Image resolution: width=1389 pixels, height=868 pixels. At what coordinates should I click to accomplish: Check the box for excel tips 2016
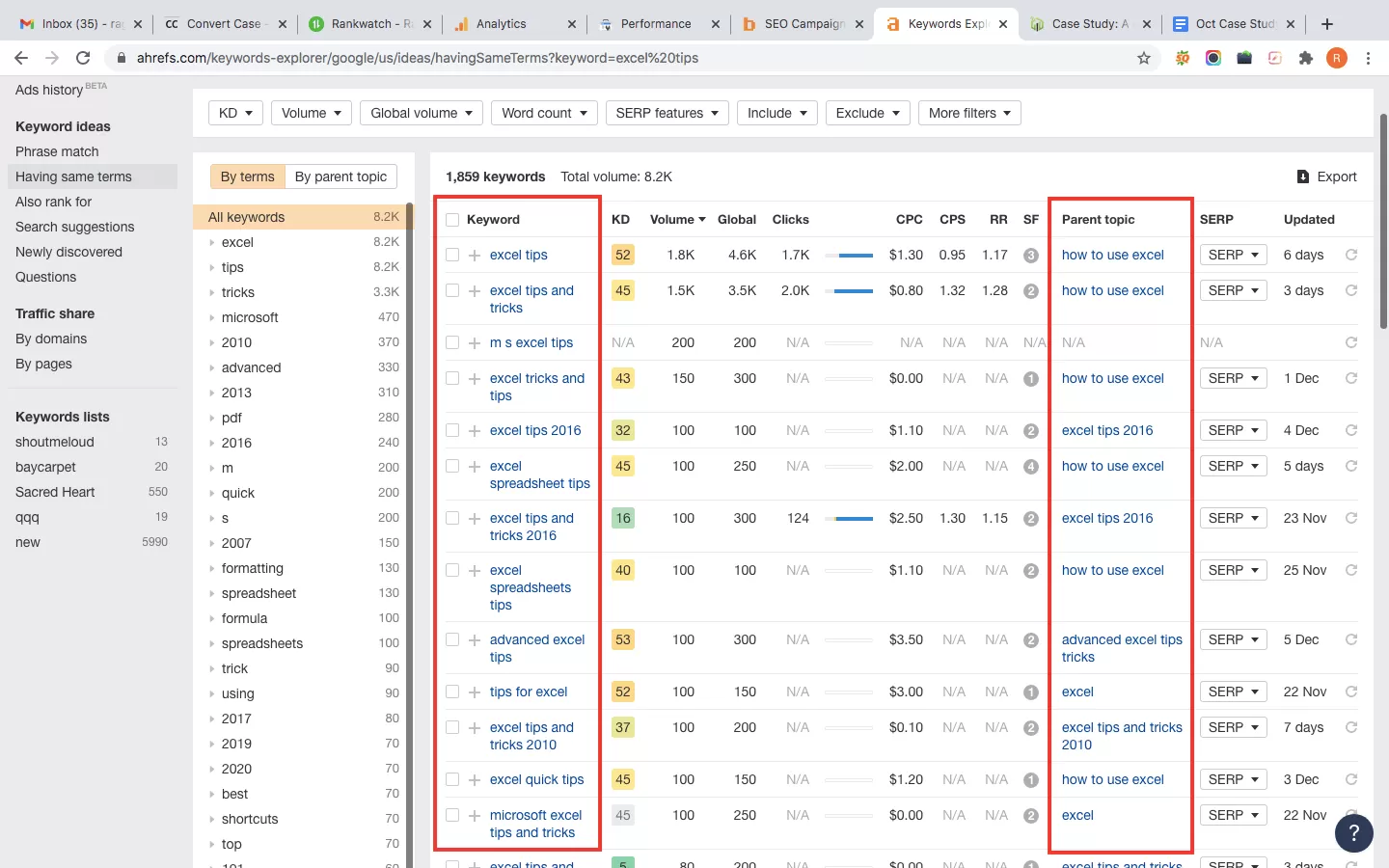452,430
